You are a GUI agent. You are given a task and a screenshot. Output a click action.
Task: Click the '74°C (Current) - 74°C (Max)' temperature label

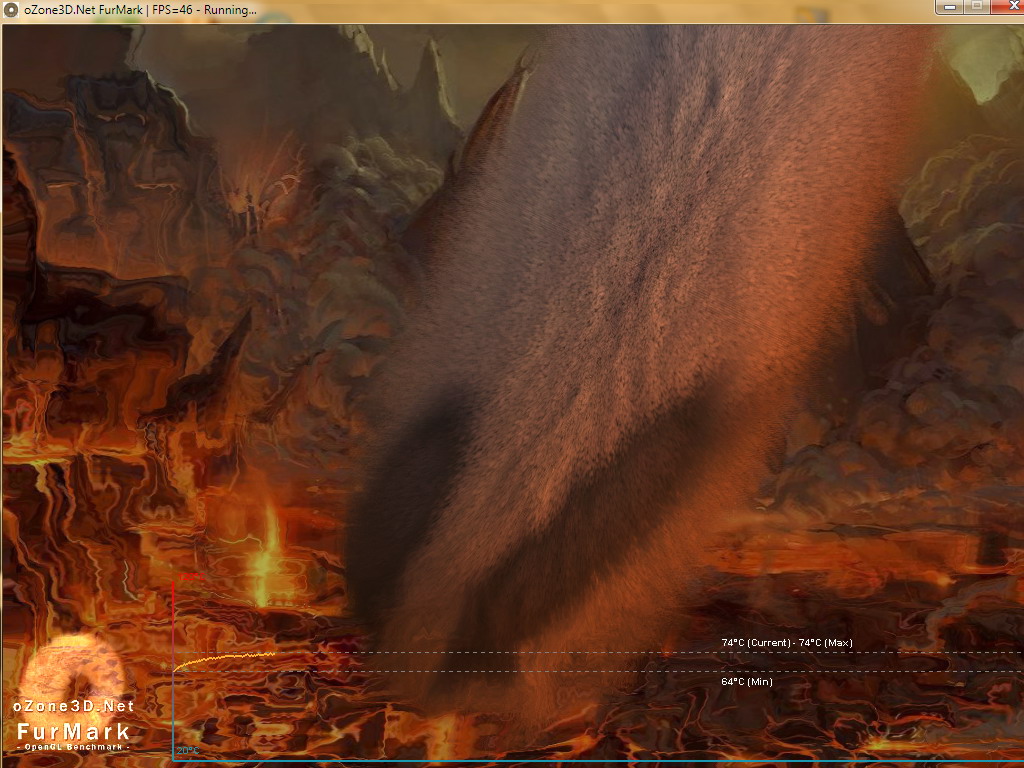coord(787,643)
